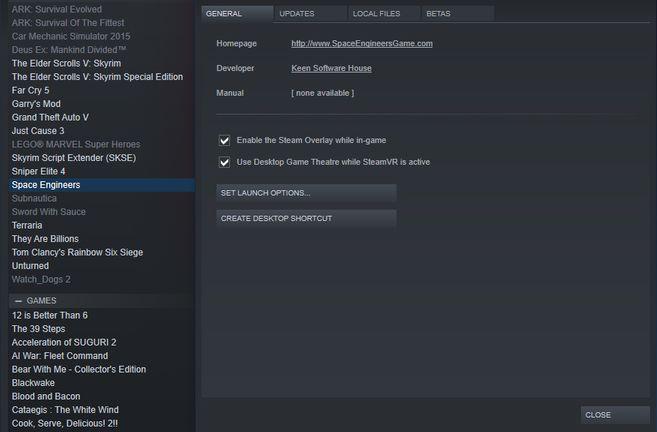Open Subnautica in the game list
This screenshot has width=657, height=432.
(x=35, y=198)
